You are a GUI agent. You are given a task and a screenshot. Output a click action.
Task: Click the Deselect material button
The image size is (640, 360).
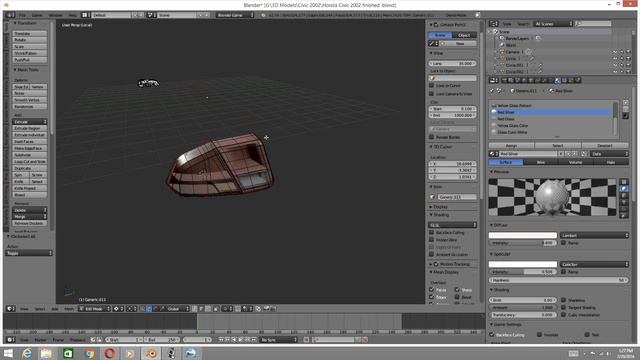[x=605, y=146]
